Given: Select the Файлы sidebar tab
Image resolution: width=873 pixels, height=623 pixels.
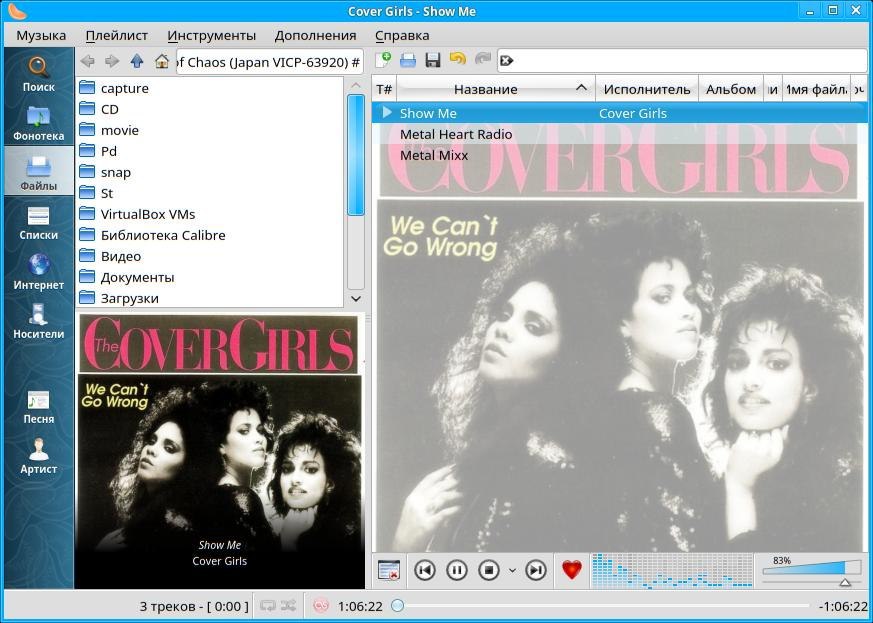Looking at the screenshot, I should click(x=38, y=171).
